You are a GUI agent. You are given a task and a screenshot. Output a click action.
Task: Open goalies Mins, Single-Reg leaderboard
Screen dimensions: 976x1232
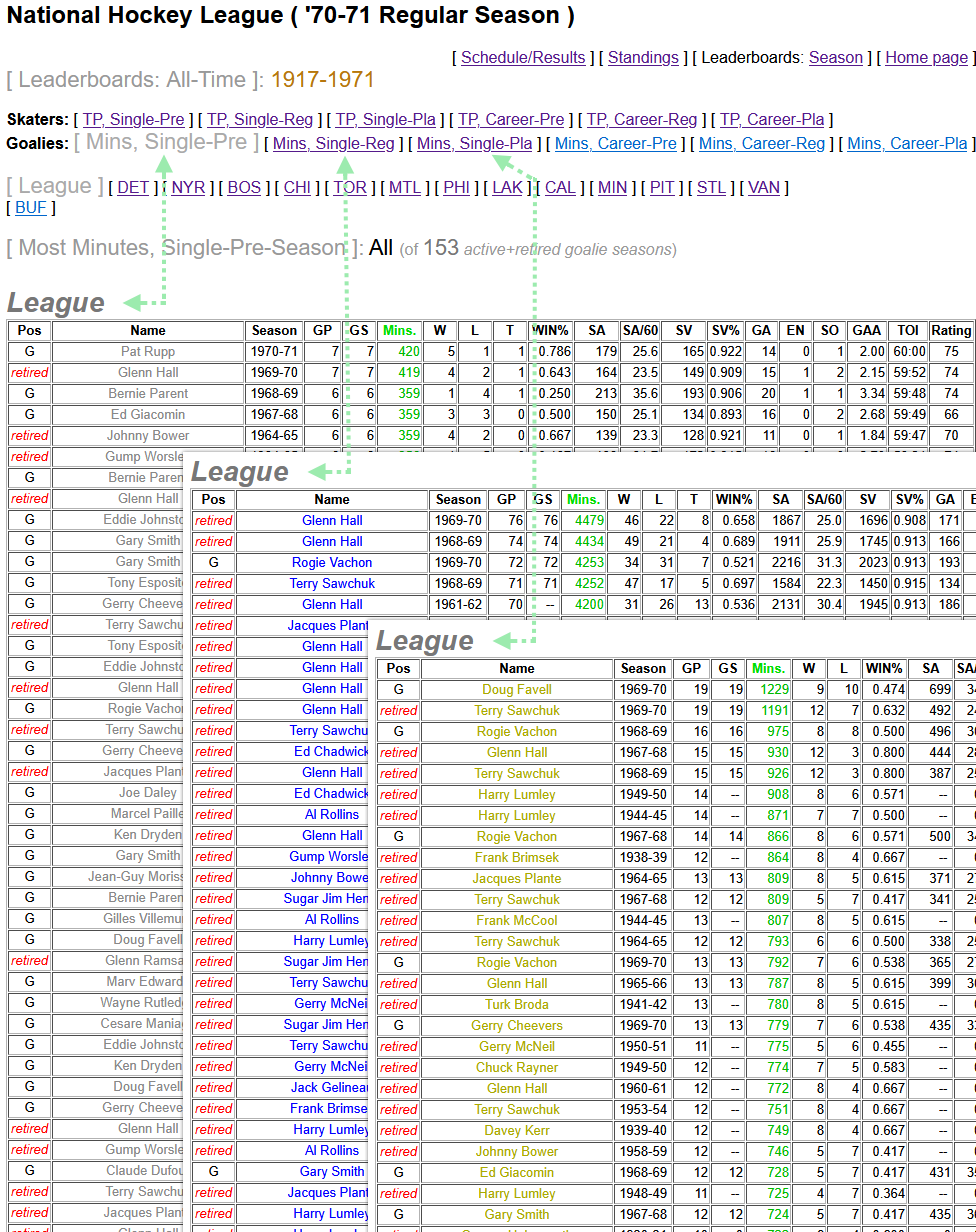(x=334, y=144)
